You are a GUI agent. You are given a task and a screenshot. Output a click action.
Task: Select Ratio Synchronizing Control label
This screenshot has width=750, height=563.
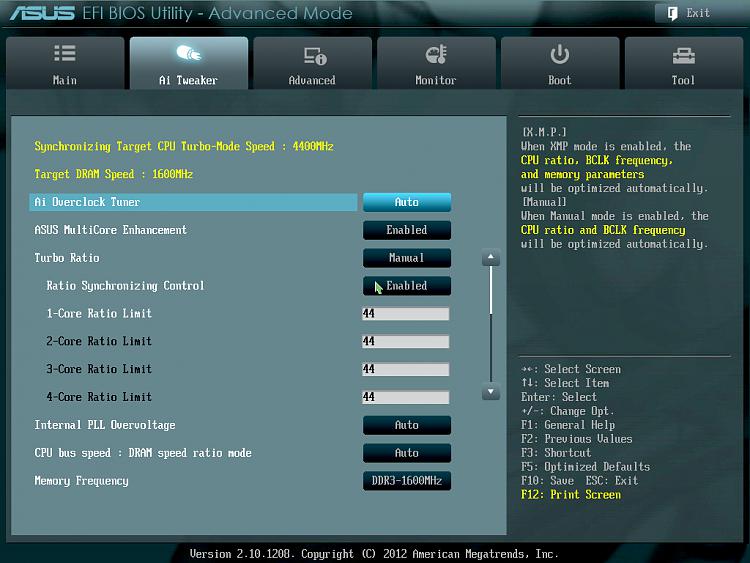[125, 286]
